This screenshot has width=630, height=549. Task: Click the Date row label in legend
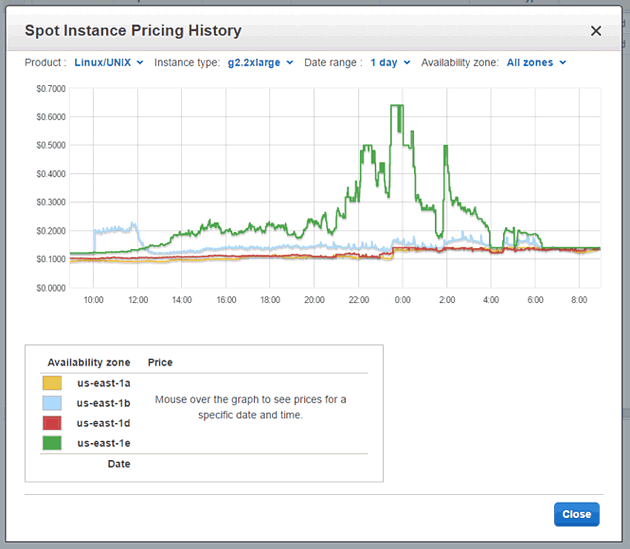119,464
